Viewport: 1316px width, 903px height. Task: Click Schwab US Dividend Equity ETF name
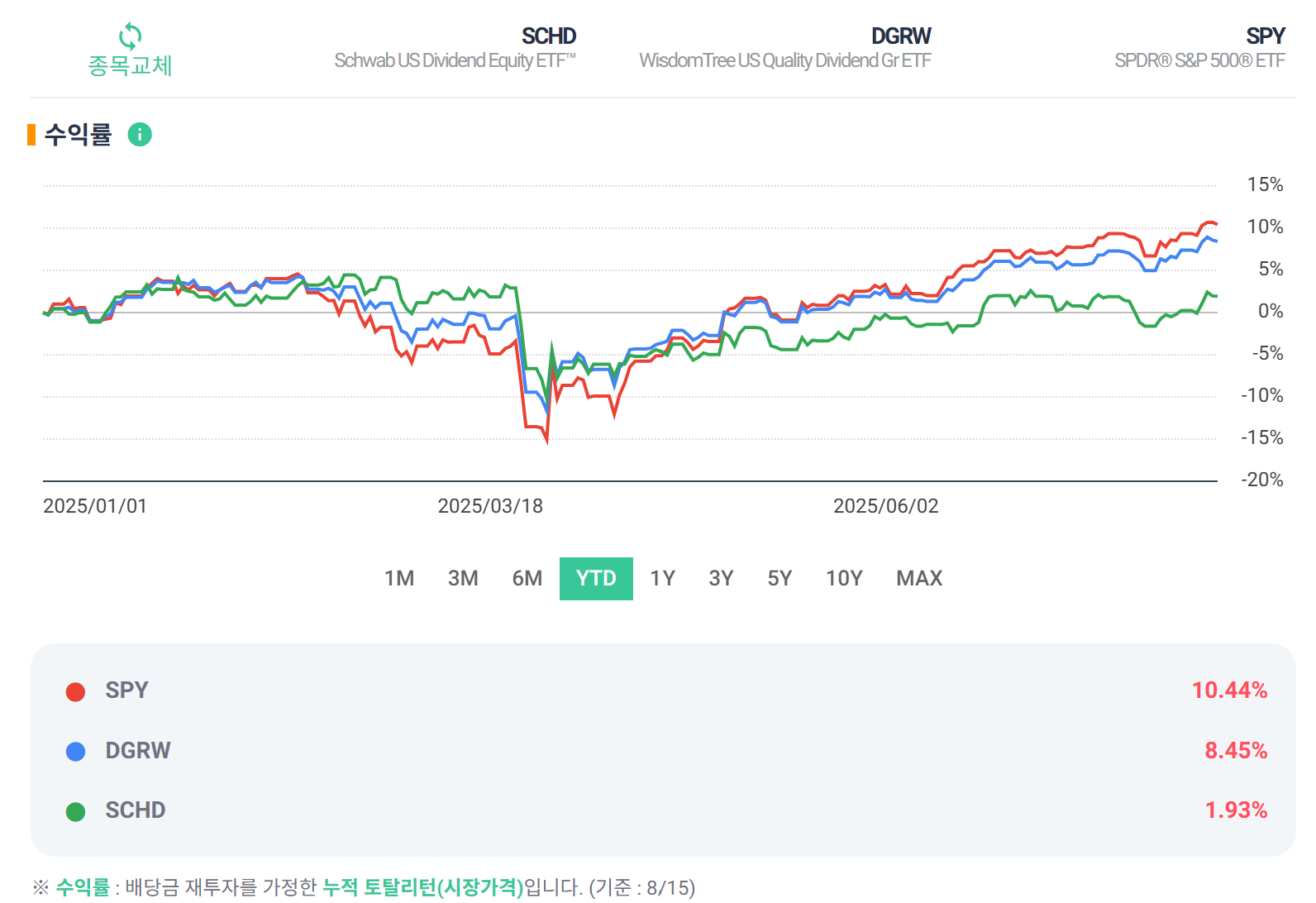pos(455,60)
